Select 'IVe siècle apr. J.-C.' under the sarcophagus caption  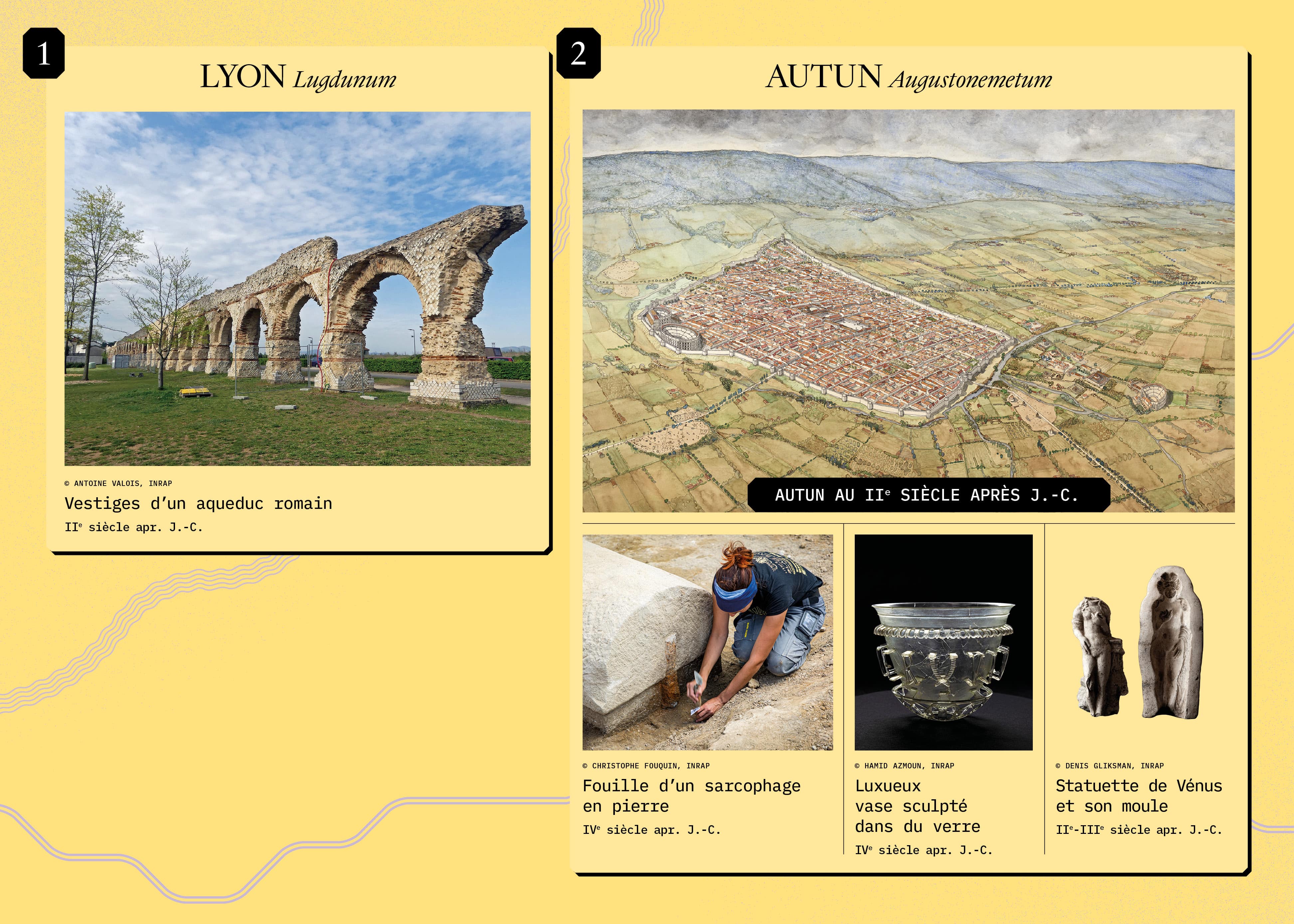pyautogui.click(x=652, y=830)
